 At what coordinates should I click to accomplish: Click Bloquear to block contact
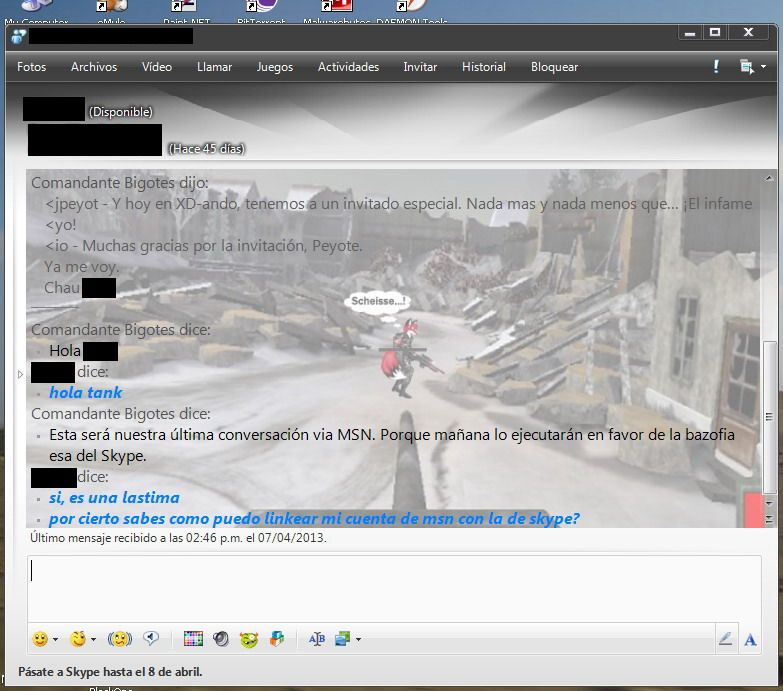(554, 67)
